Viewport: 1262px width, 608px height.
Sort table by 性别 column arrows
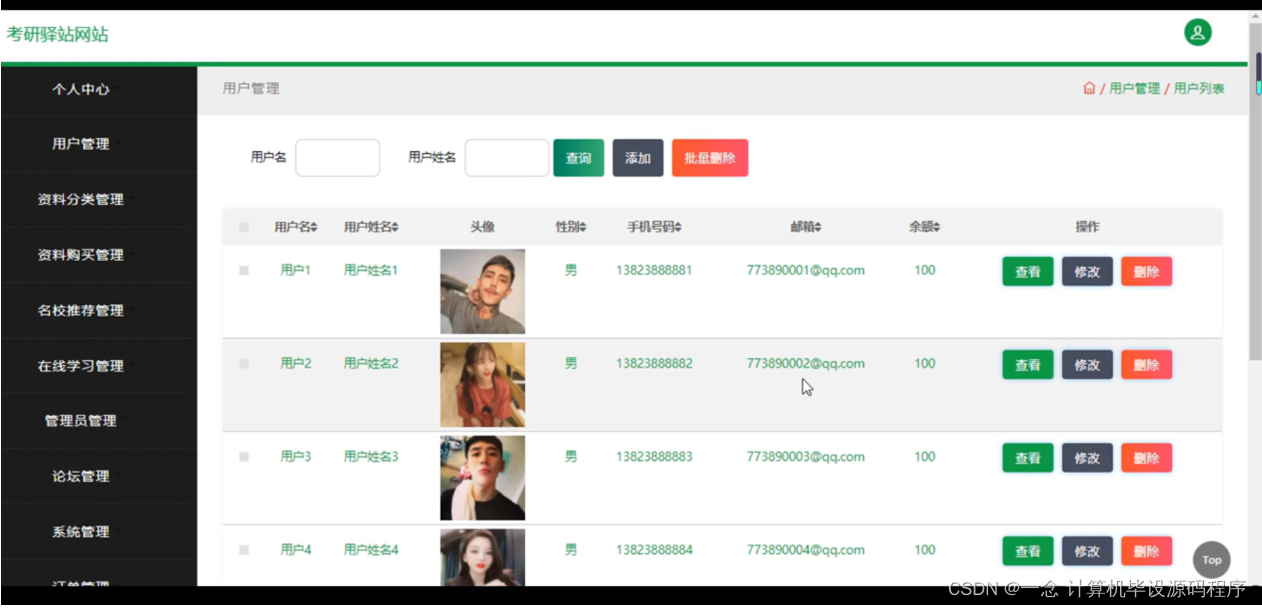[x=583, y=228]
